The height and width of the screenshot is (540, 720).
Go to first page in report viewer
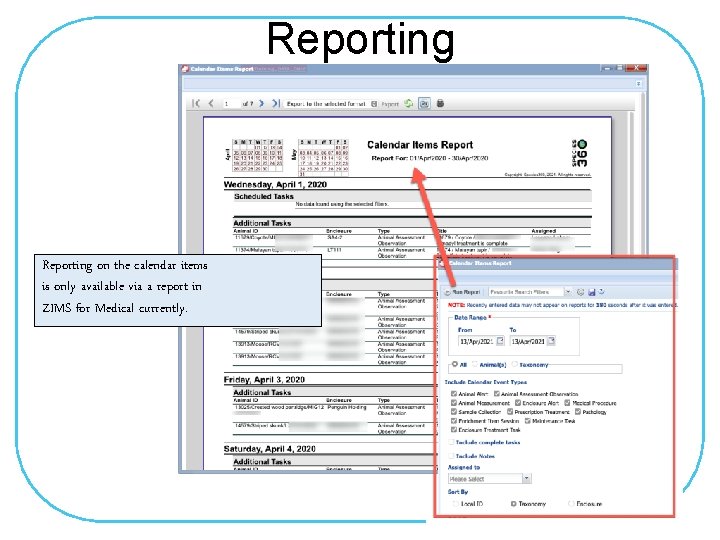(196, 104)
